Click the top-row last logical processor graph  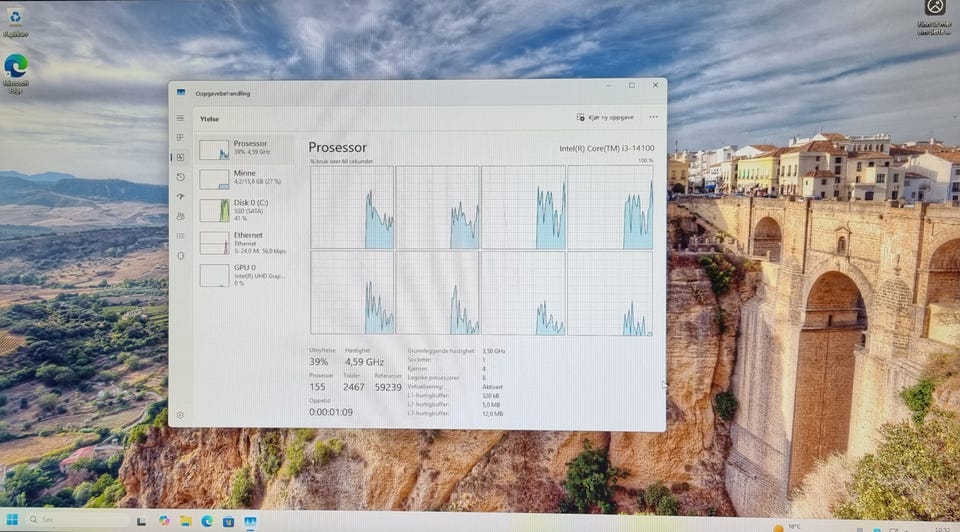tap(610, 207)
